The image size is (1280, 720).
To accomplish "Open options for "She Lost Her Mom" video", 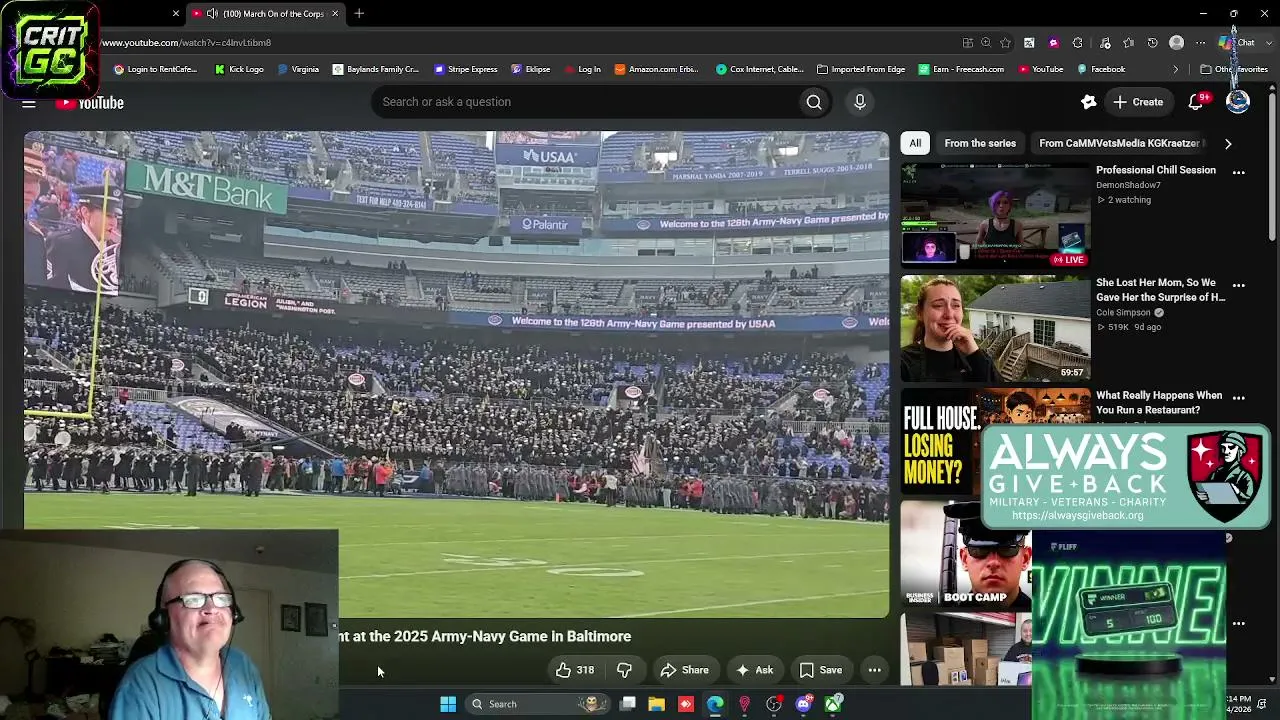I will point(1239,285).
